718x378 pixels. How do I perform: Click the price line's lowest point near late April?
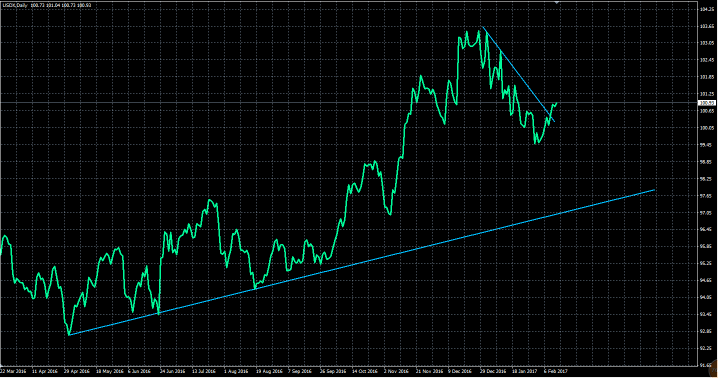coord(69,334)
